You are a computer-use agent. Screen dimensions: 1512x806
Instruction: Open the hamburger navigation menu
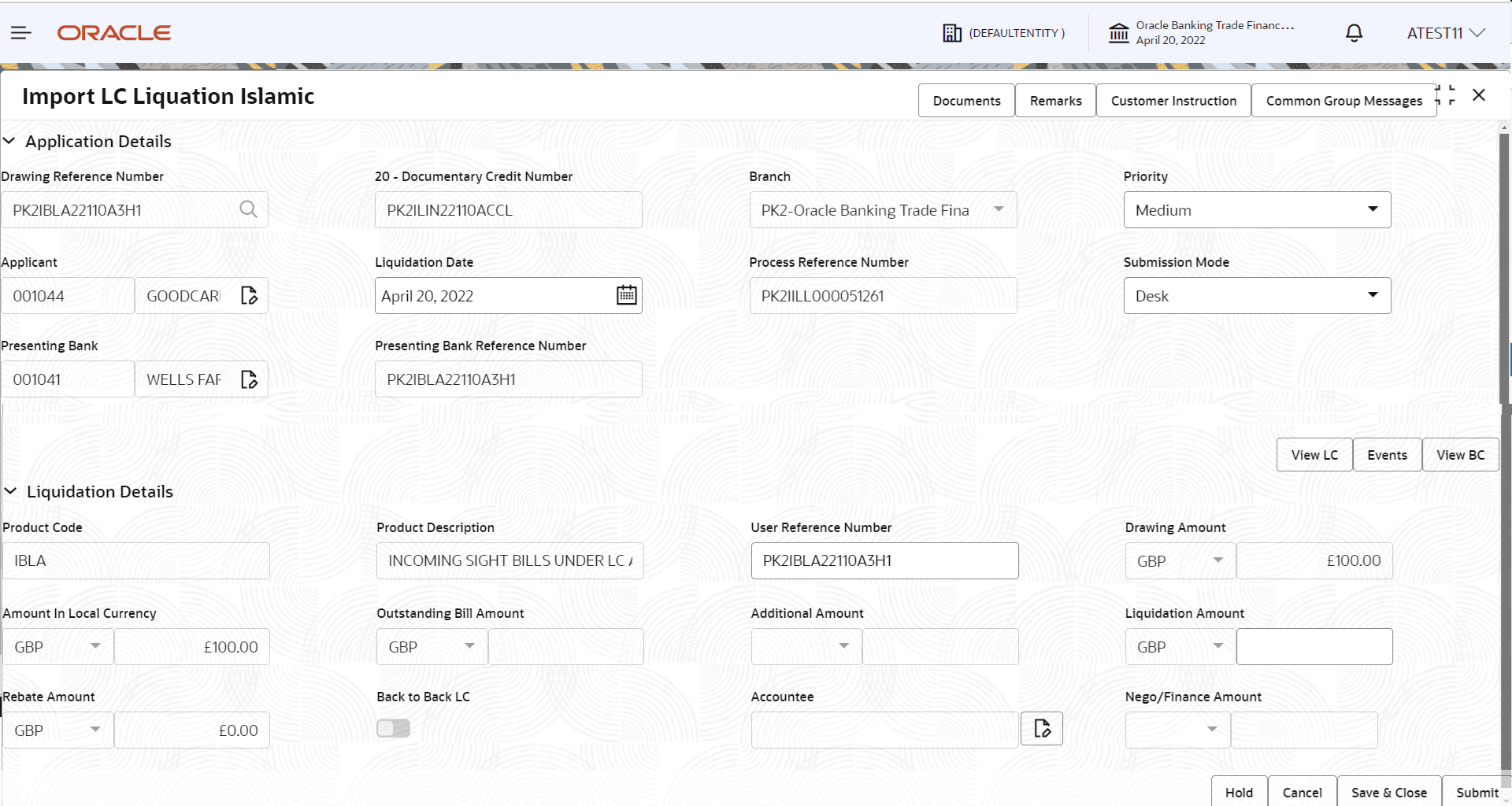20,32
